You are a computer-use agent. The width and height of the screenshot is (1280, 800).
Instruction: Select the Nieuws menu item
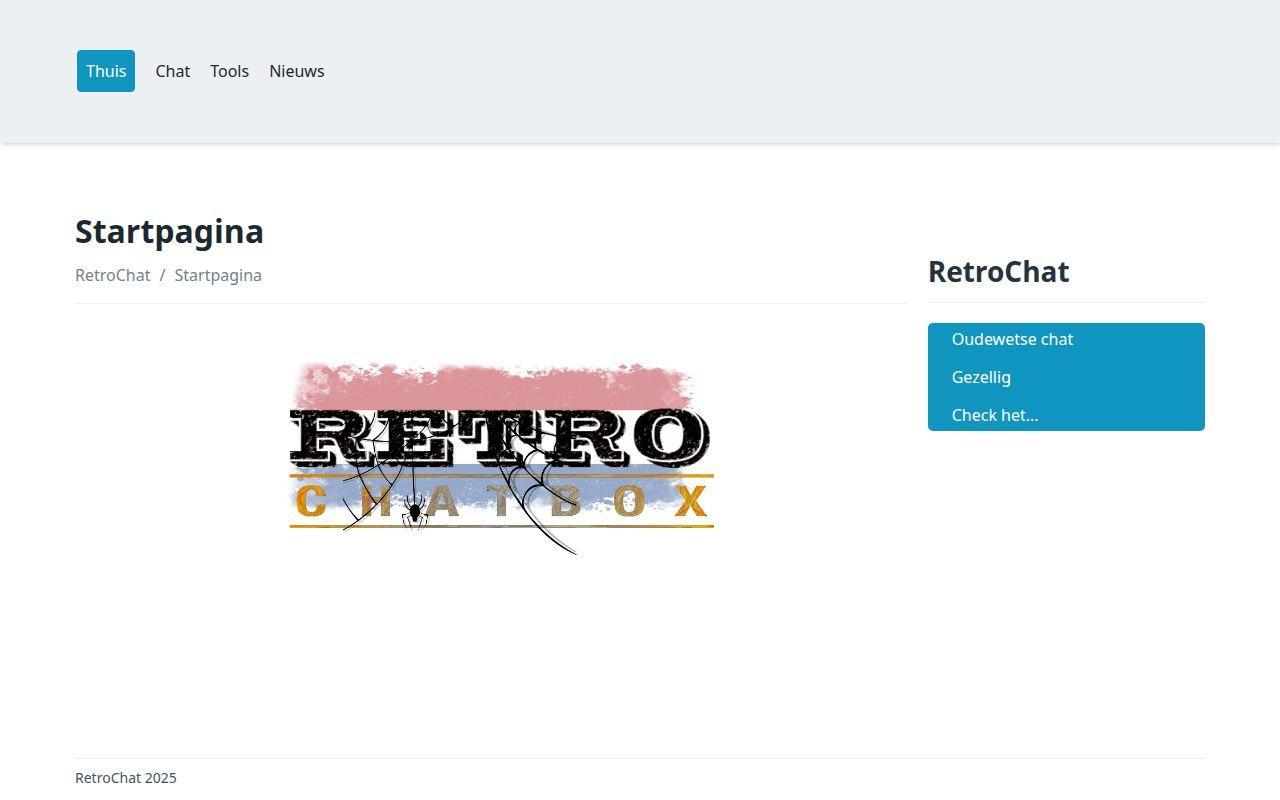(x=297, y=71)
